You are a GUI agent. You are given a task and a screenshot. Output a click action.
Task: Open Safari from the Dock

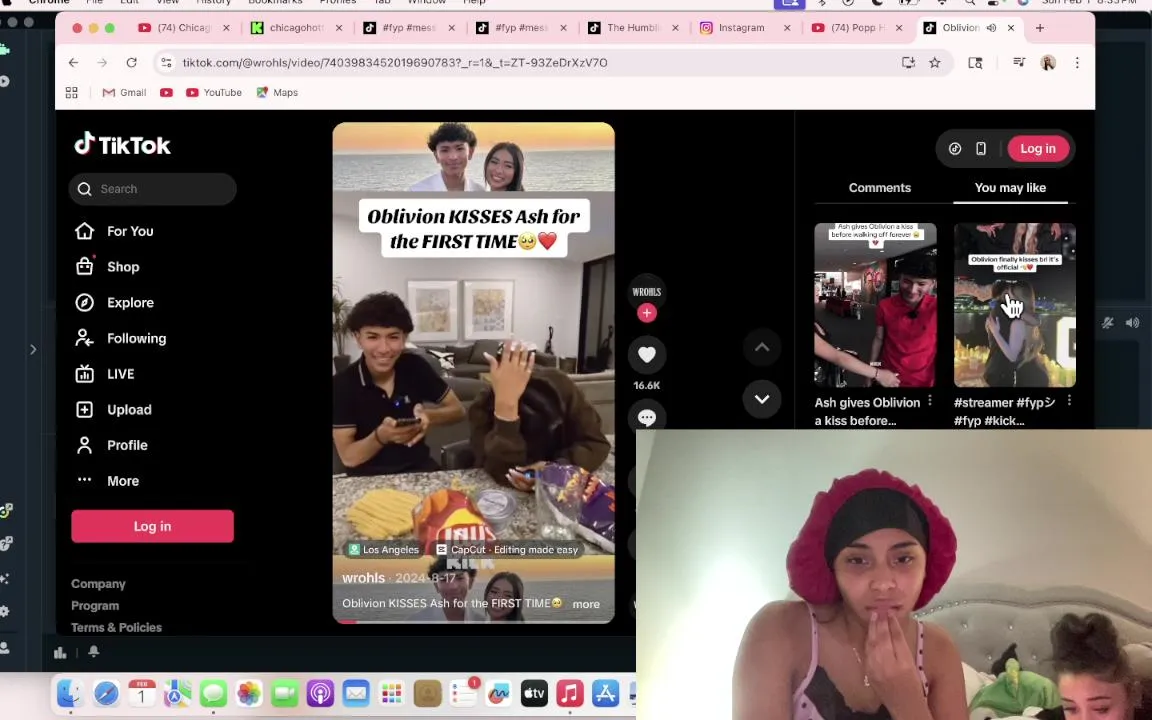click(x=106, y=694)
